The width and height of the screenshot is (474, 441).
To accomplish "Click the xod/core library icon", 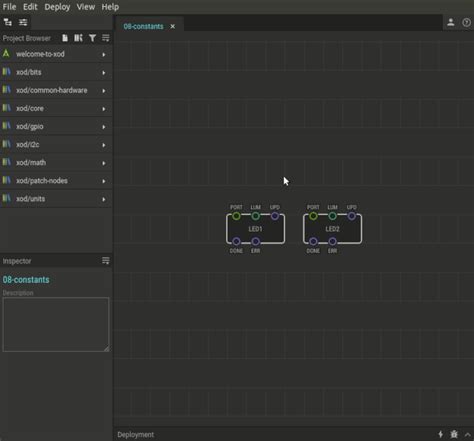I will coord(6,108).
